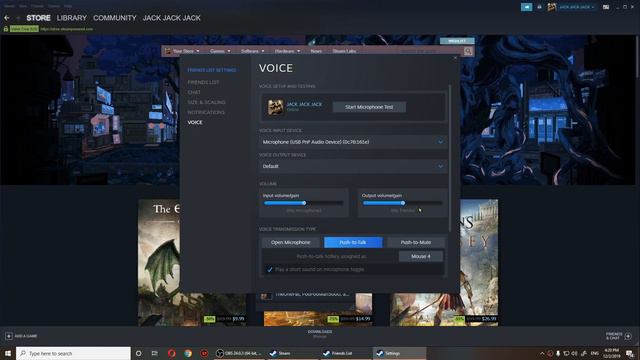Switch to the Friends List taskbar window
The image size is (640, 360).
[345, 353]
